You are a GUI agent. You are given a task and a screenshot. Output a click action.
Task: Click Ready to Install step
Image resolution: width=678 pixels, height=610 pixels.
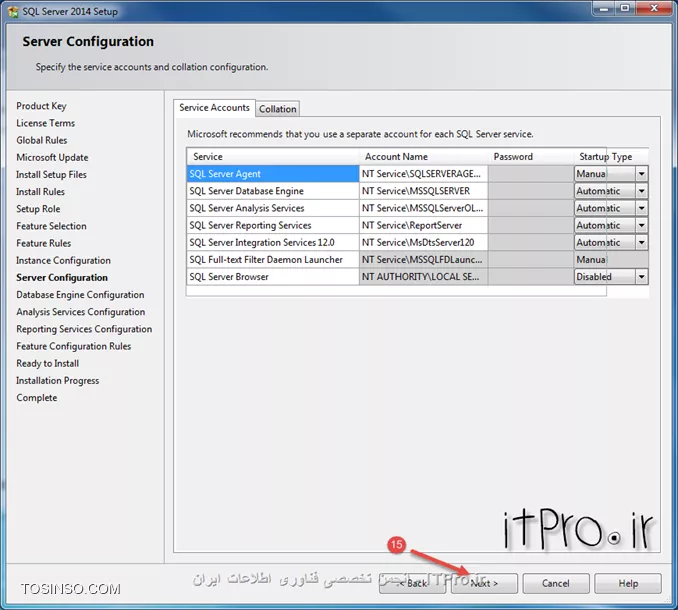pyautogui.click(x=48, y=364)
